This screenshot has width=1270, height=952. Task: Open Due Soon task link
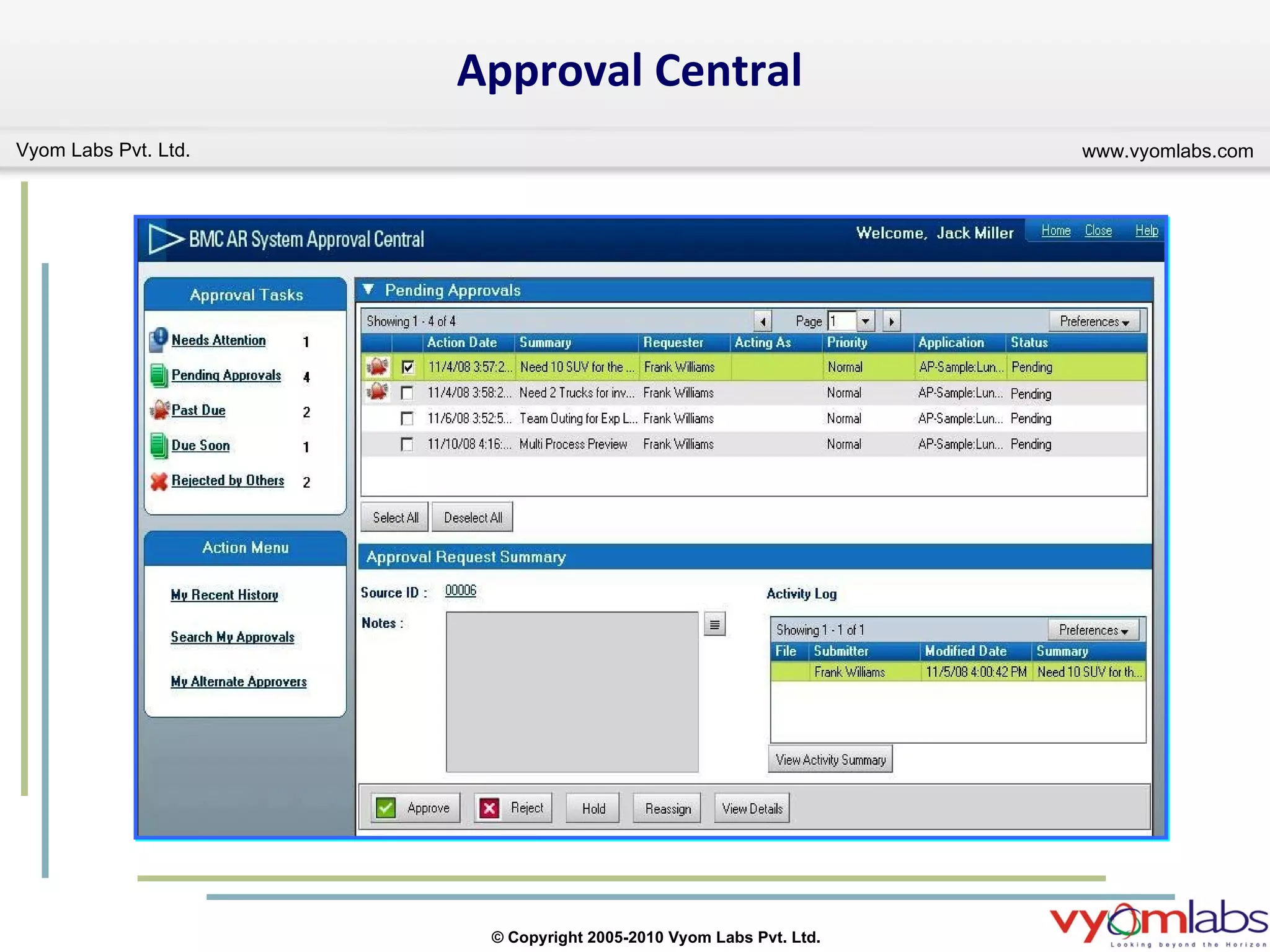click(200, 446)
